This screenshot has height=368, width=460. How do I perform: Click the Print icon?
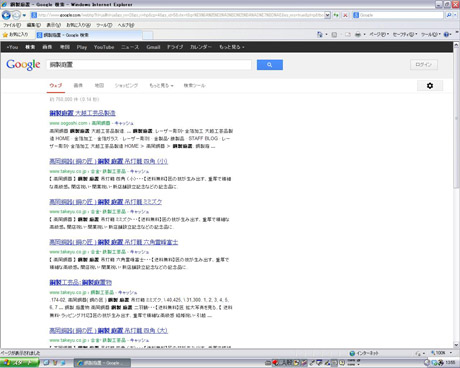pyautogui.click(x=358, y=34)
